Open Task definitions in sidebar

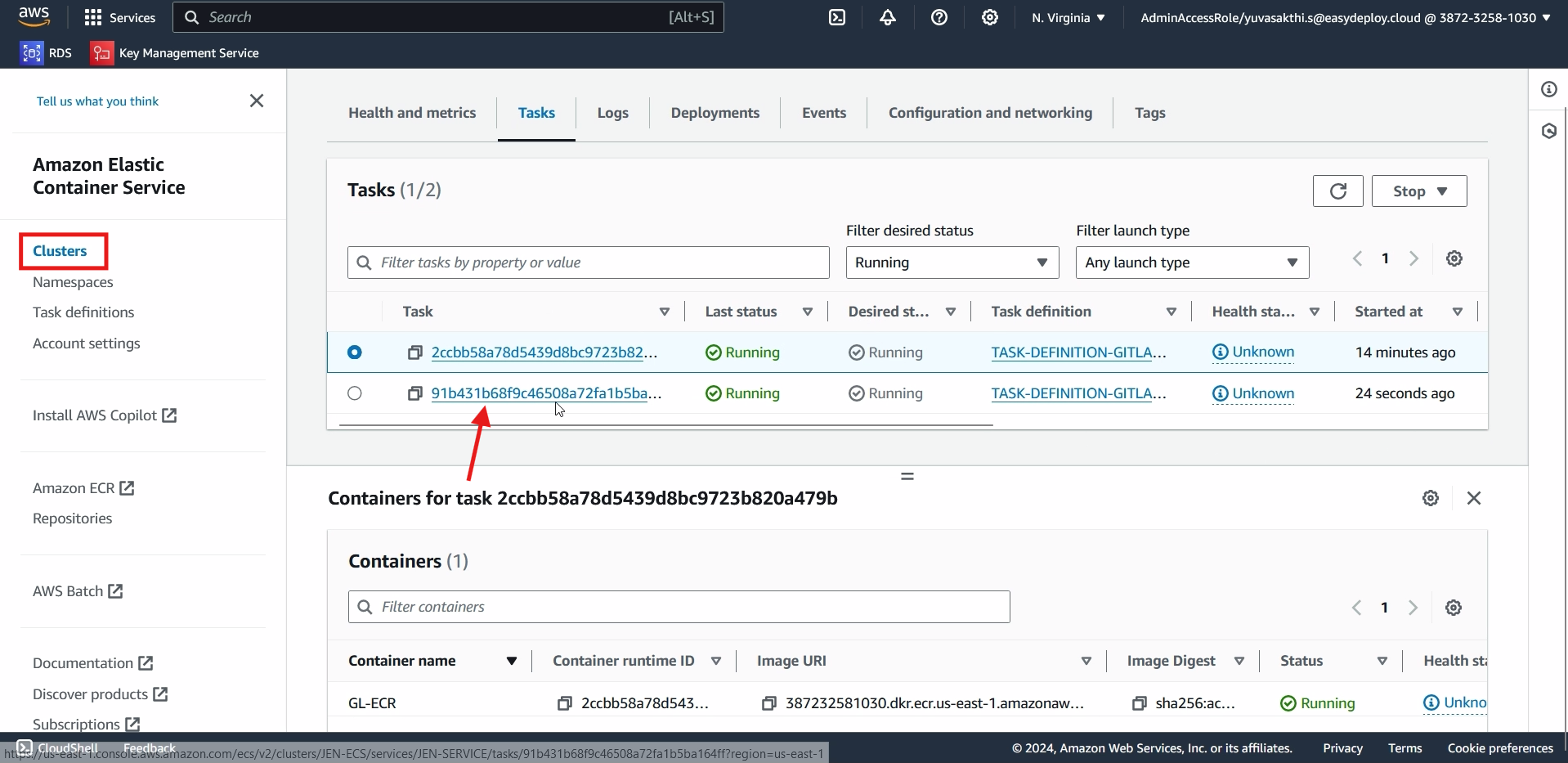83,312
